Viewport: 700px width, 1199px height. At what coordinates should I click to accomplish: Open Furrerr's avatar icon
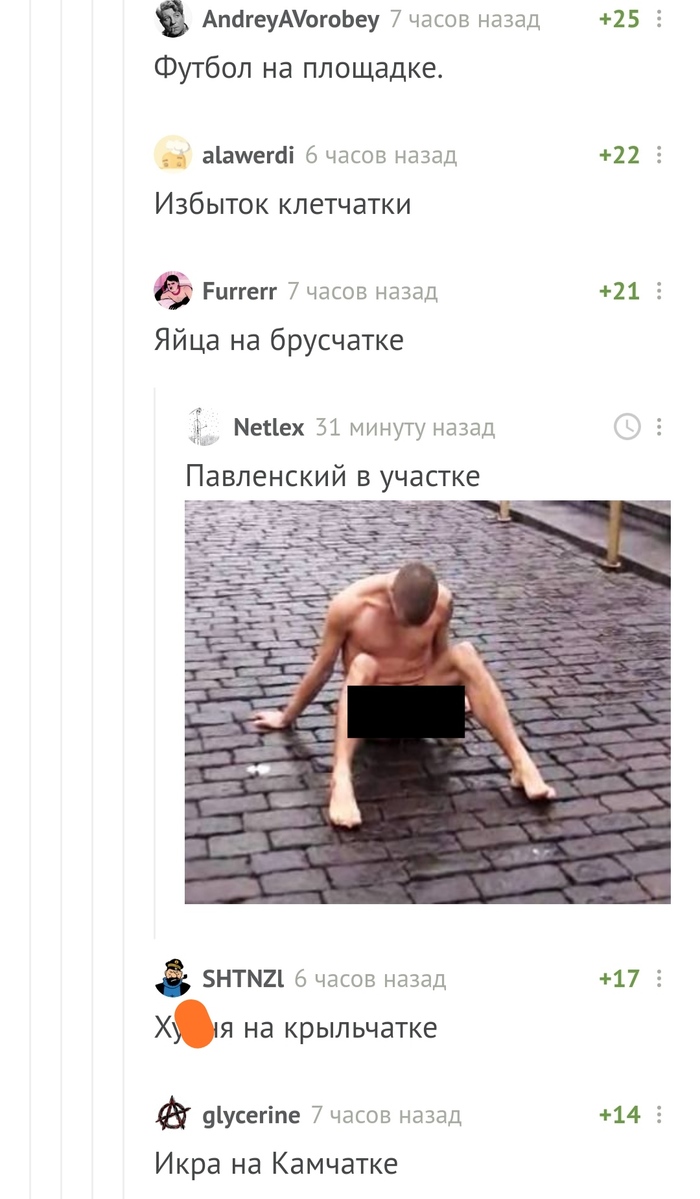[x=173, y=291]
